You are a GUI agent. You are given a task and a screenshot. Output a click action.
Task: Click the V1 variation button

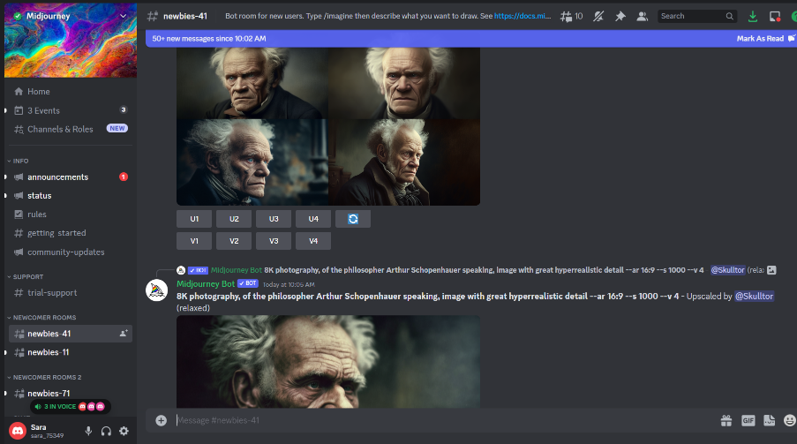[x=194, y=241]
